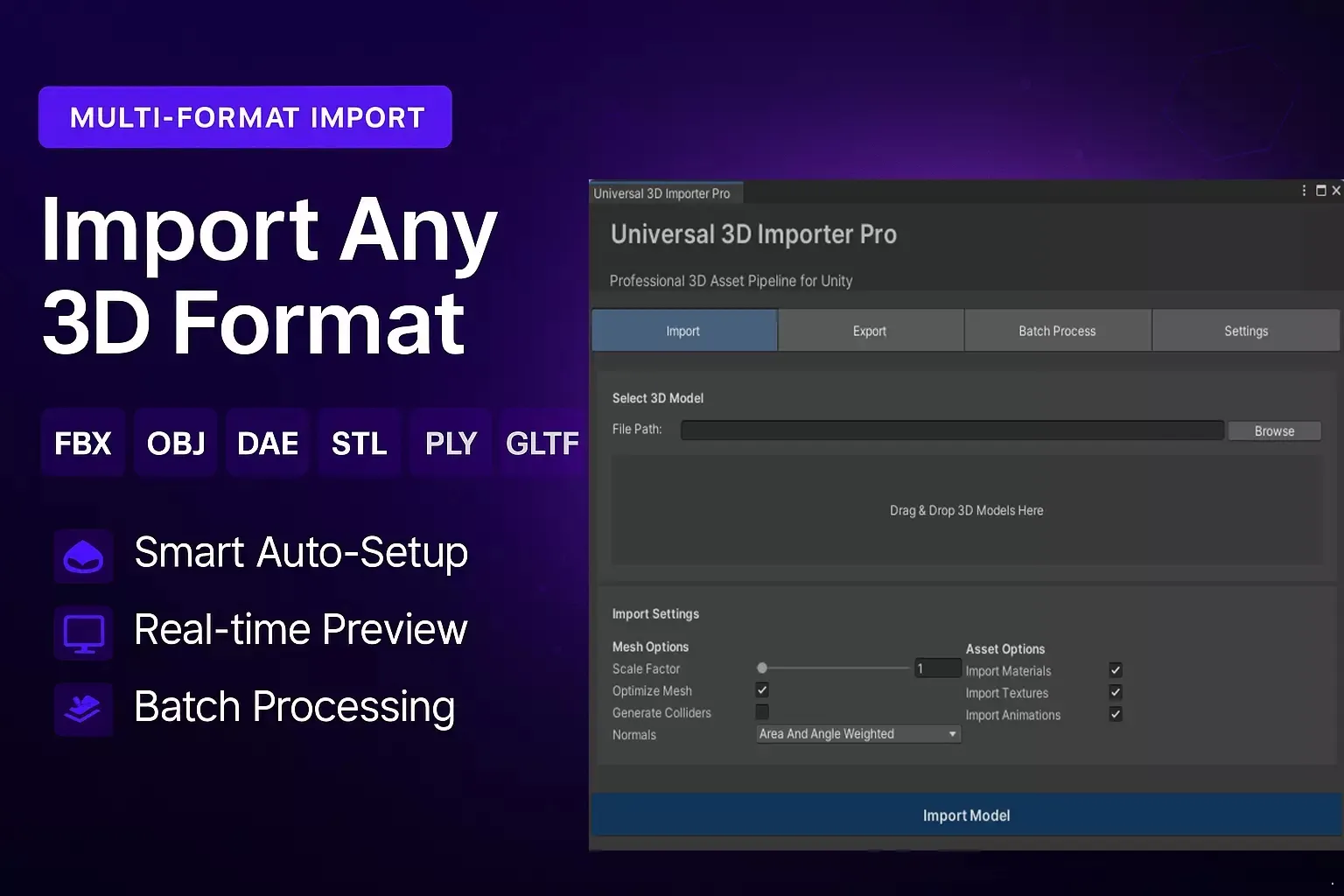
Task: Select the STL format badge
Action: (360, 443)
